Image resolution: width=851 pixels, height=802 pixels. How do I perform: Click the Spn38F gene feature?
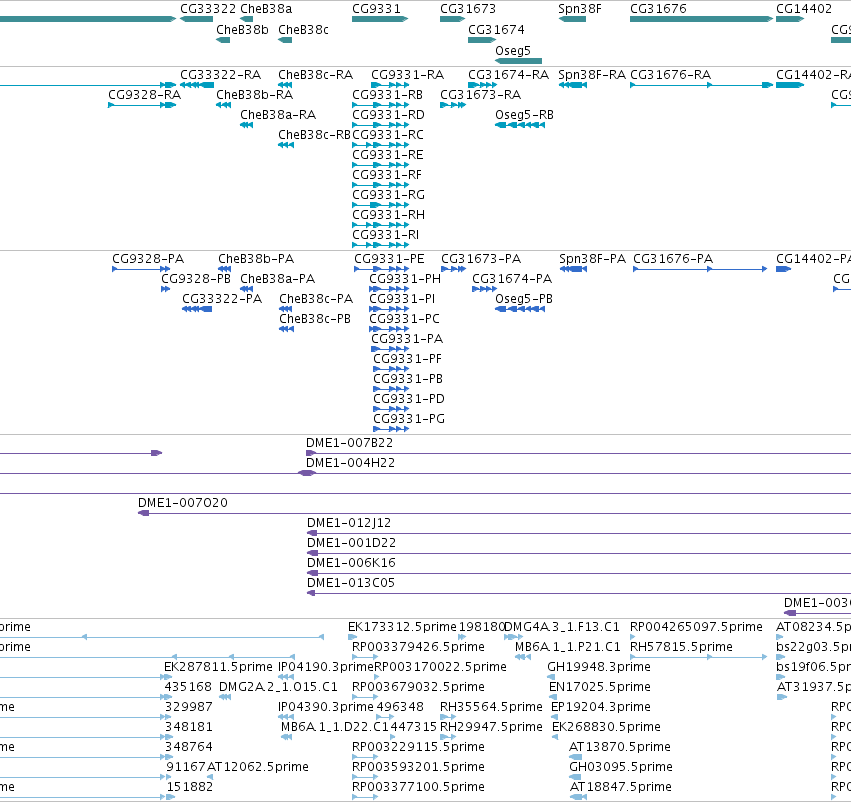coord(572,19)
